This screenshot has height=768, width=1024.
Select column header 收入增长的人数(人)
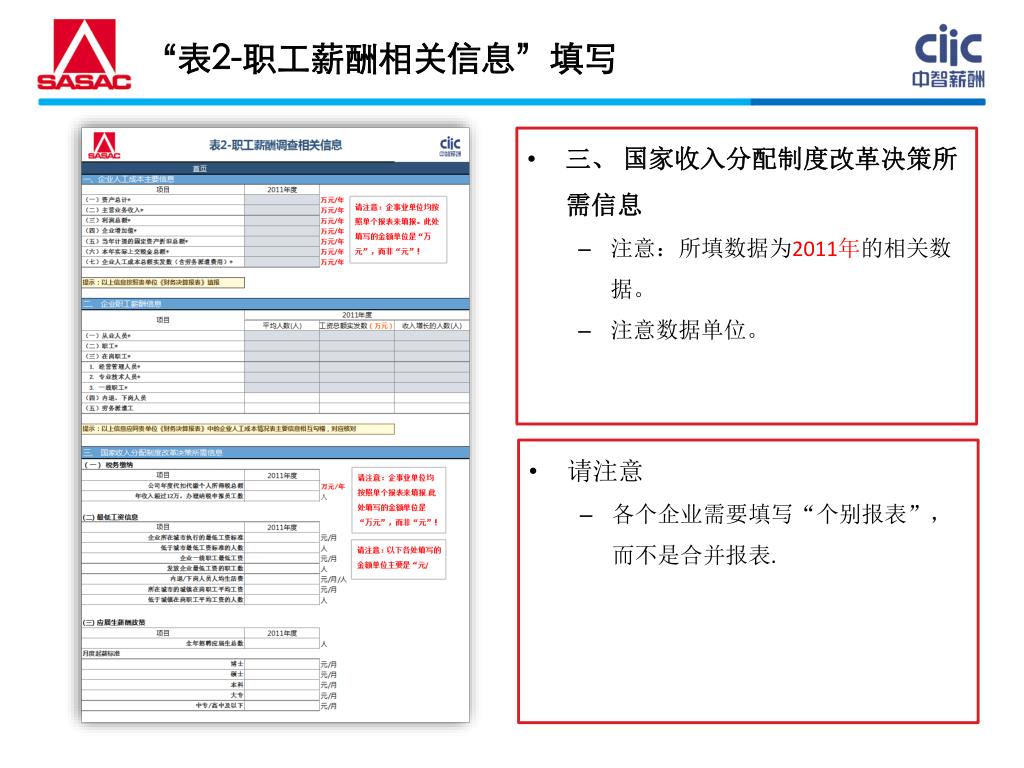[x=432, y=325]
